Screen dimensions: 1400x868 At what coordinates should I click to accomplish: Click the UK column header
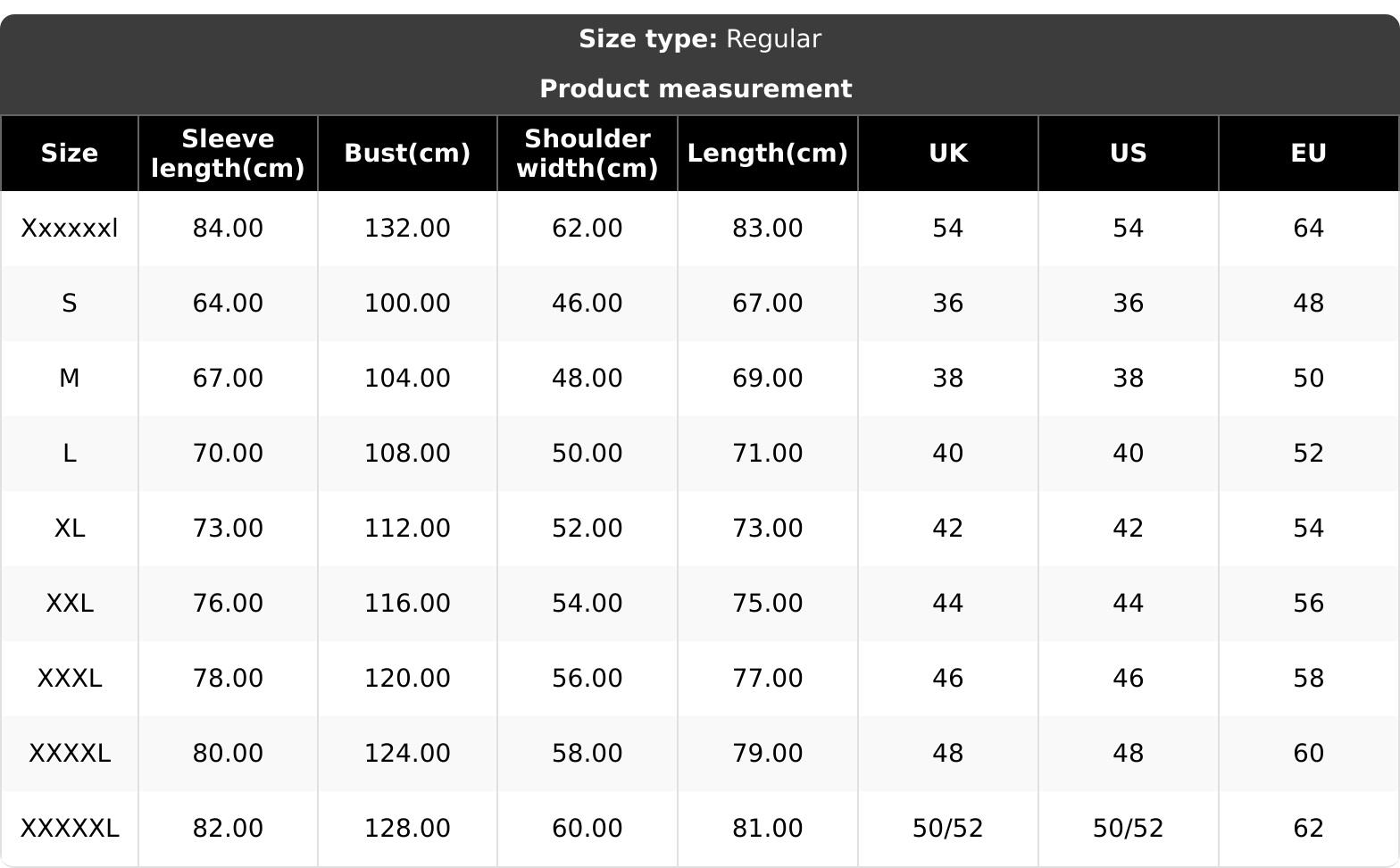tap(947, 154)
